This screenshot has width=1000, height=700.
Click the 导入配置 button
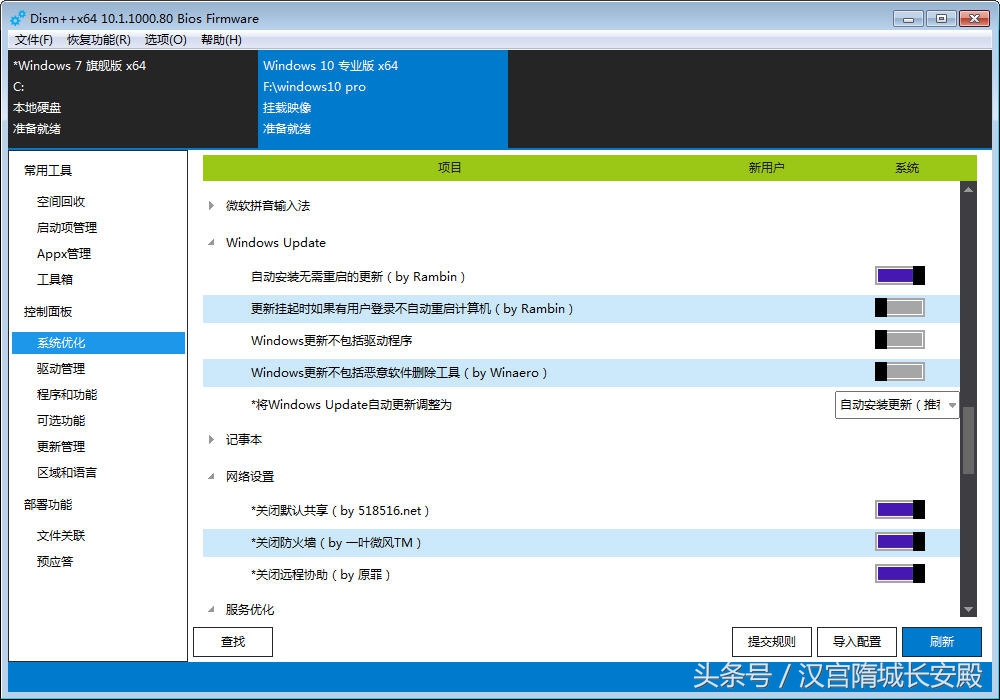(857, 641)
